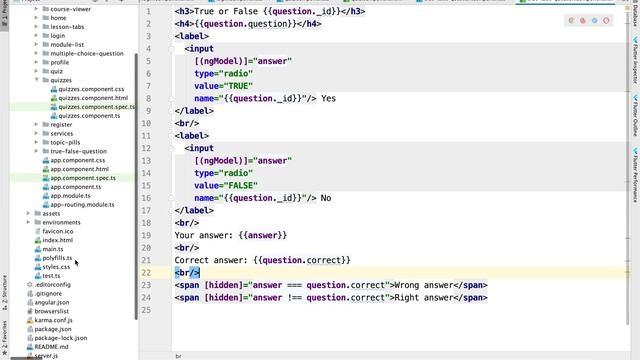Open app.component.html in project tree

click(x=80, y=169)
